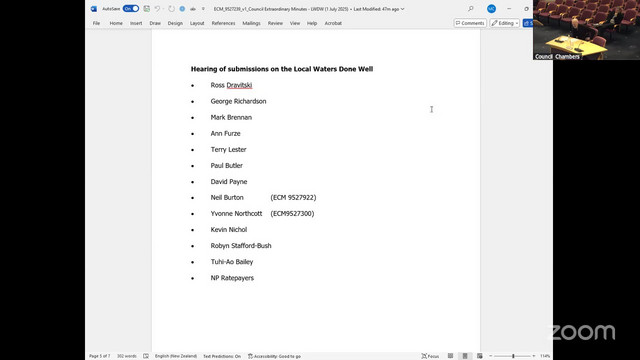The image size is (640, 360).
Task: Open Accessibility: Good to go checker
Action: click(x=274, y=356)
